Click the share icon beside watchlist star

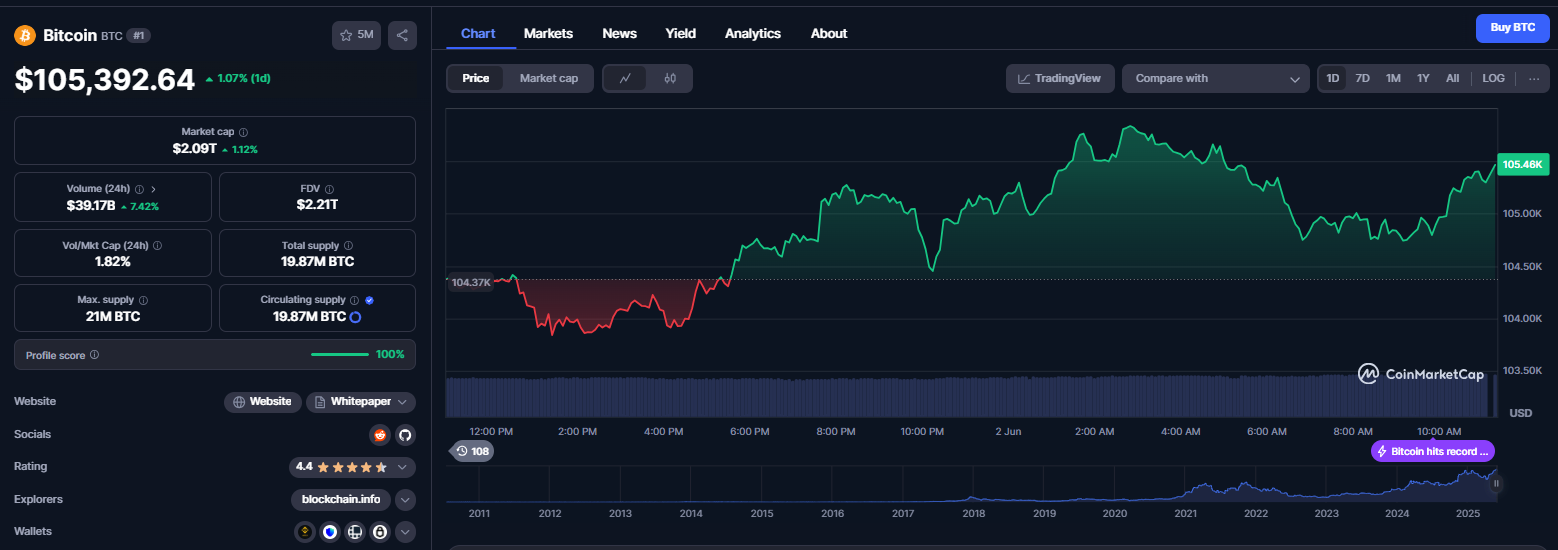pos(402,35)
